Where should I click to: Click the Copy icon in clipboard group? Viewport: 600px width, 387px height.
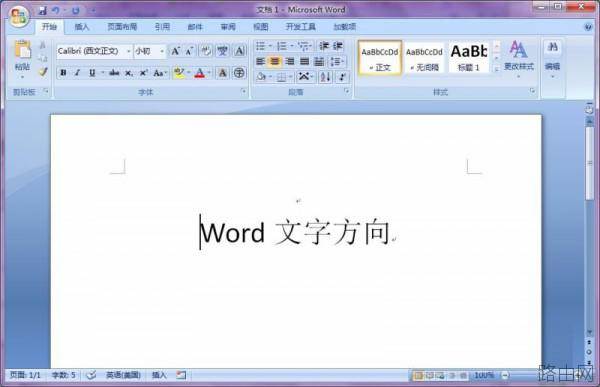[x=42, y=58]
